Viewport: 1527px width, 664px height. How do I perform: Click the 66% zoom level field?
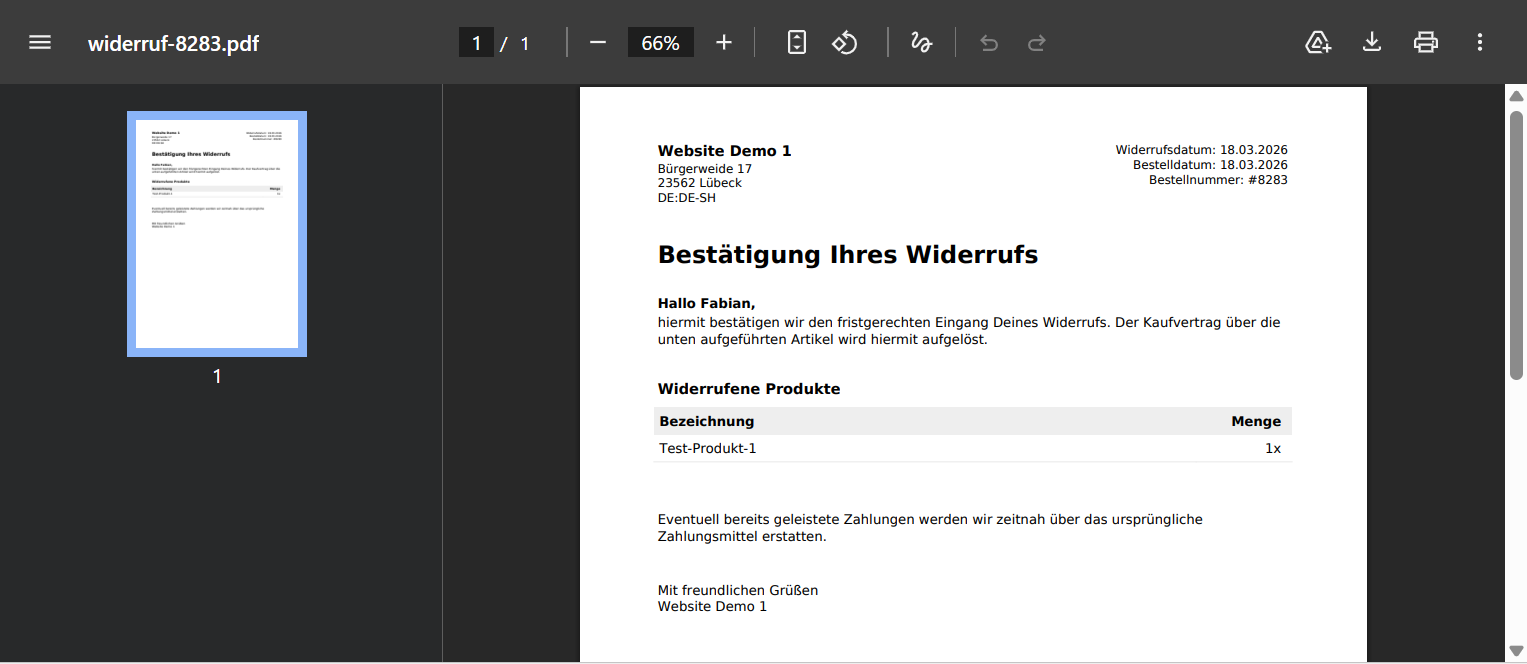click(x=660, y=43)
